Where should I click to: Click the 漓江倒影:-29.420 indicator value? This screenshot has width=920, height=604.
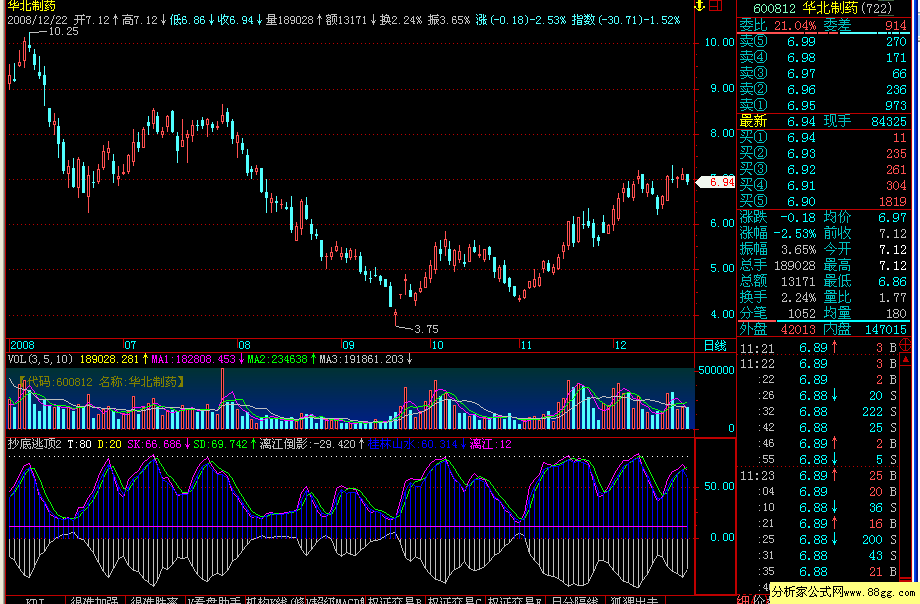coord(308,444)
